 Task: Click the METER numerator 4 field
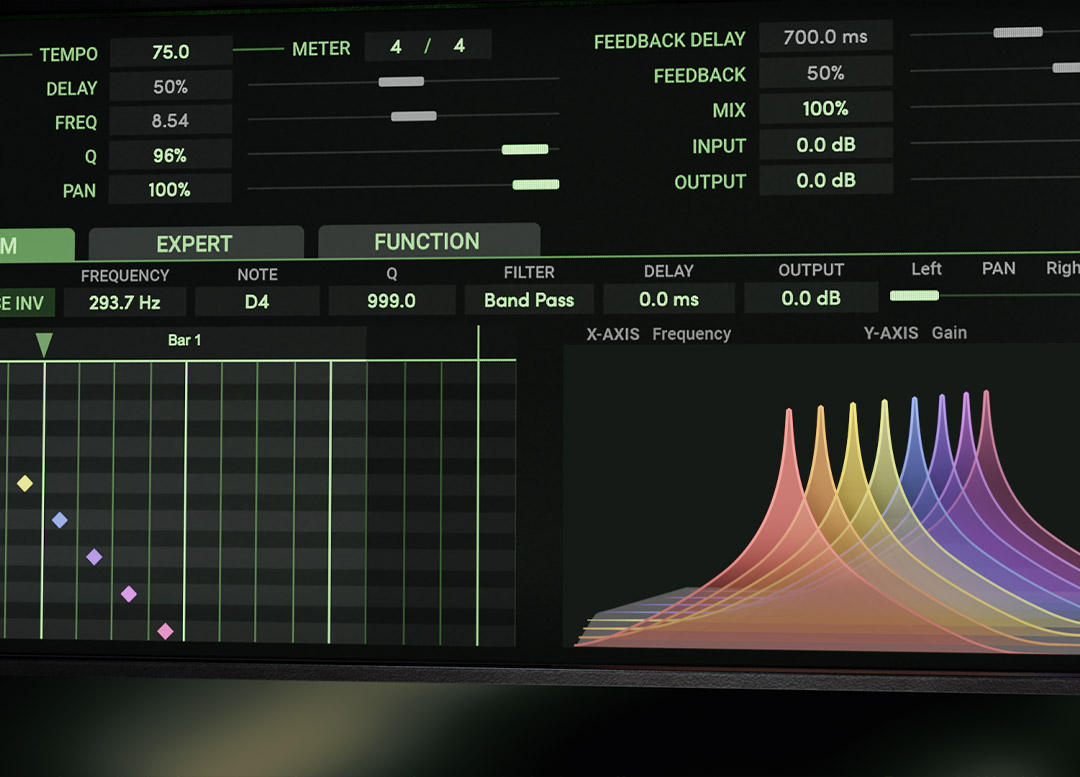tap(396, 46)
